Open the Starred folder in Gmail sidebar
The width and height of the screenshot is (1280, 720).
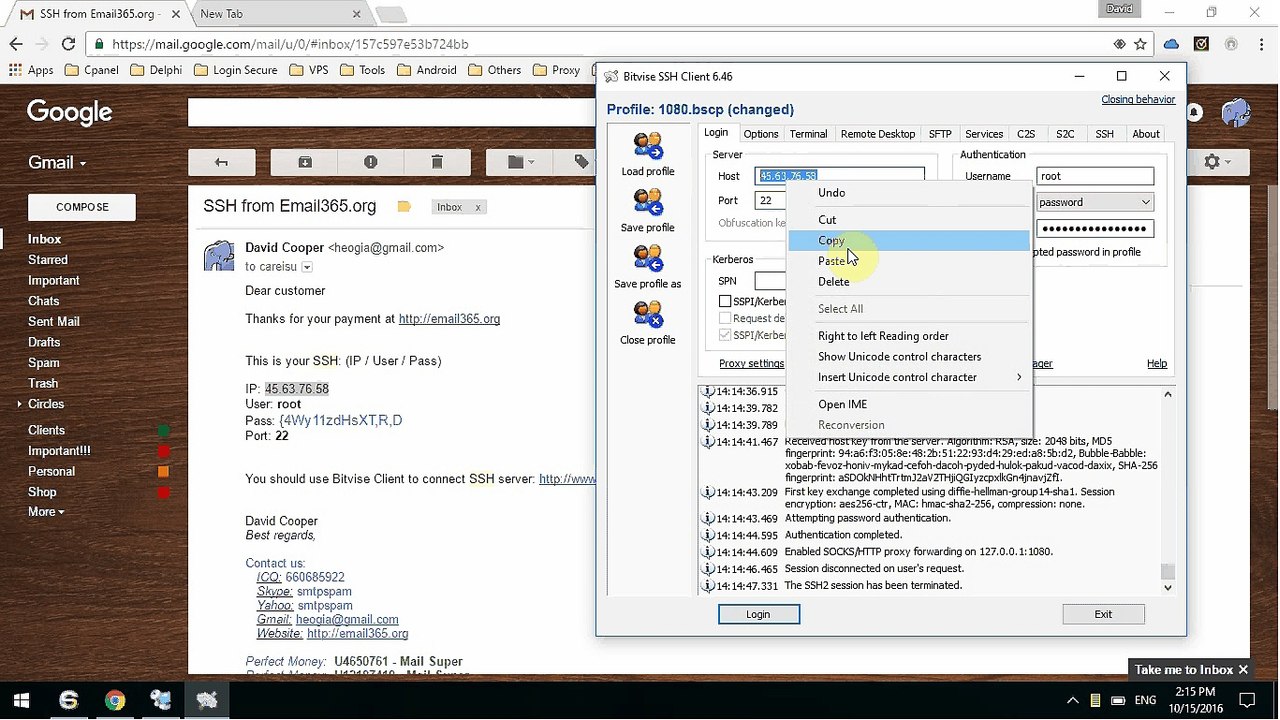[x=48, y=260]
